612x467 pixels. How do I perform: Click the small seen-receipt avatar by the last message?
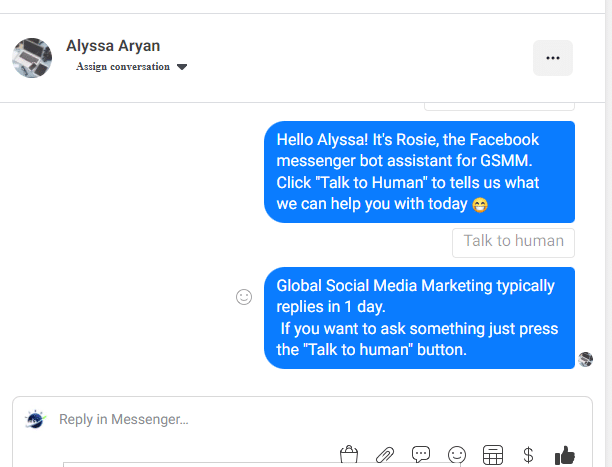585,359
